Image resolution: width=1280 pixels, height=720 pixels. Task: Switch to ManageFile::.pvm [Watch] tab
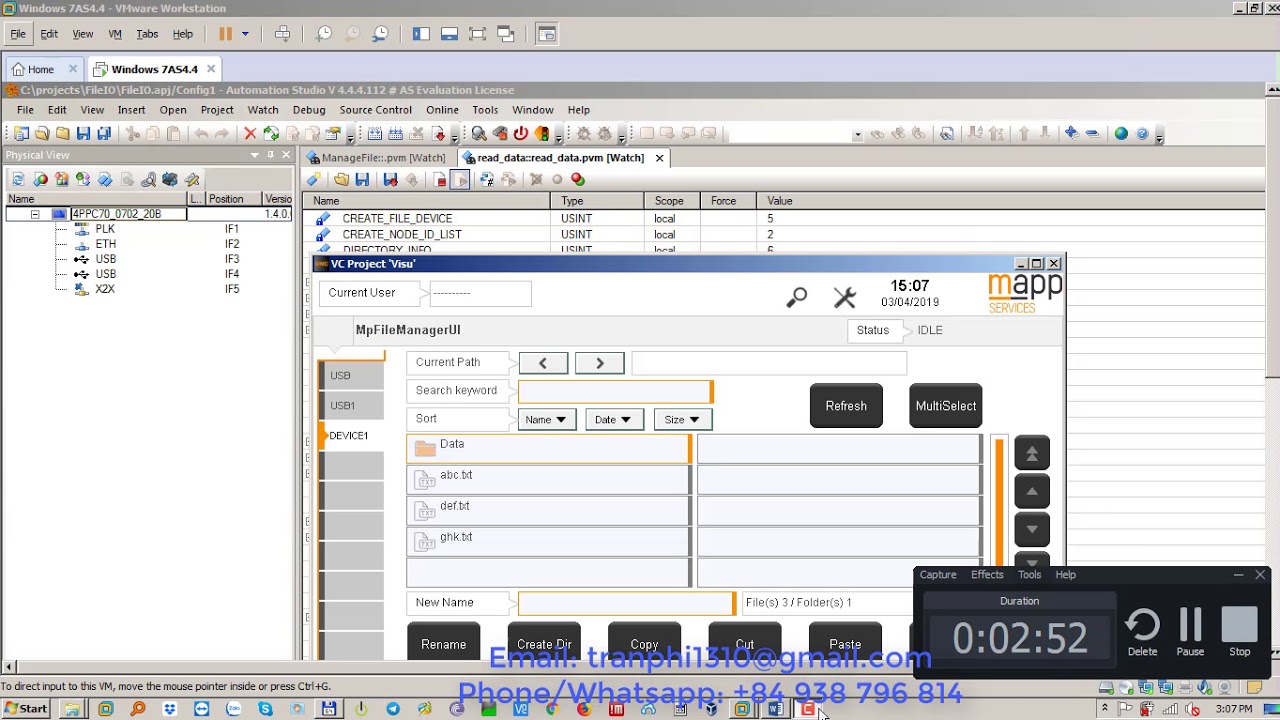pyautogui.click(x=377, y=158)
